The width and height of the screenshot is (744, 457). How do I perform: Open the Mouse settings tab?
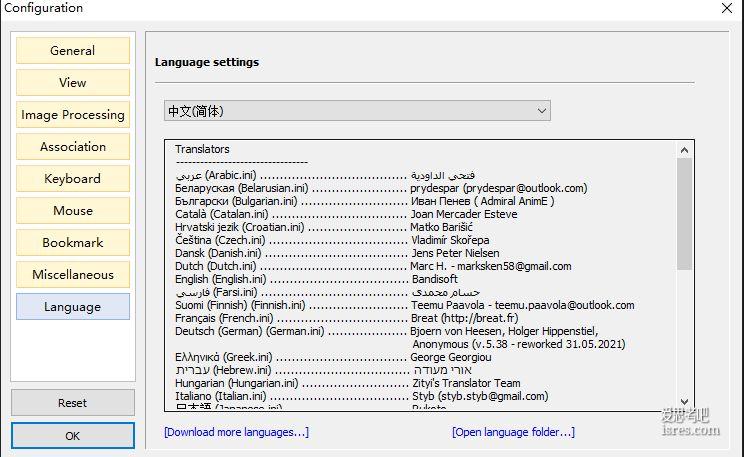(x=73, y=210)
